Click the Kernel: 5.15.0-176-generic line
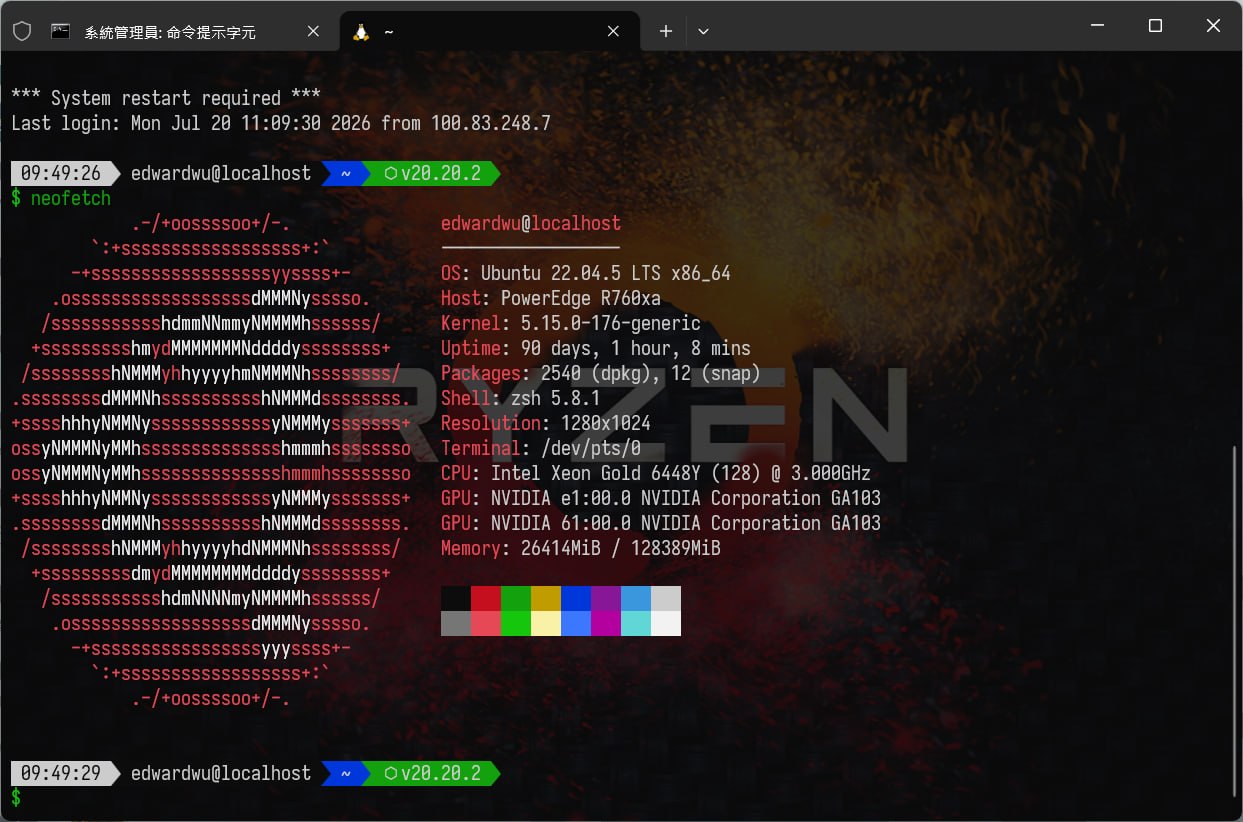Viewport: 1243px width, 822px height. point(571,323)
